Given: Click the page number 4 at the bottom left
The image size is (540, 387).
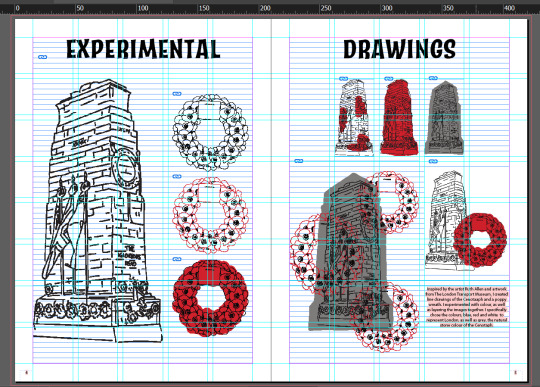Looking at the screenshot, I should [26, 372].
